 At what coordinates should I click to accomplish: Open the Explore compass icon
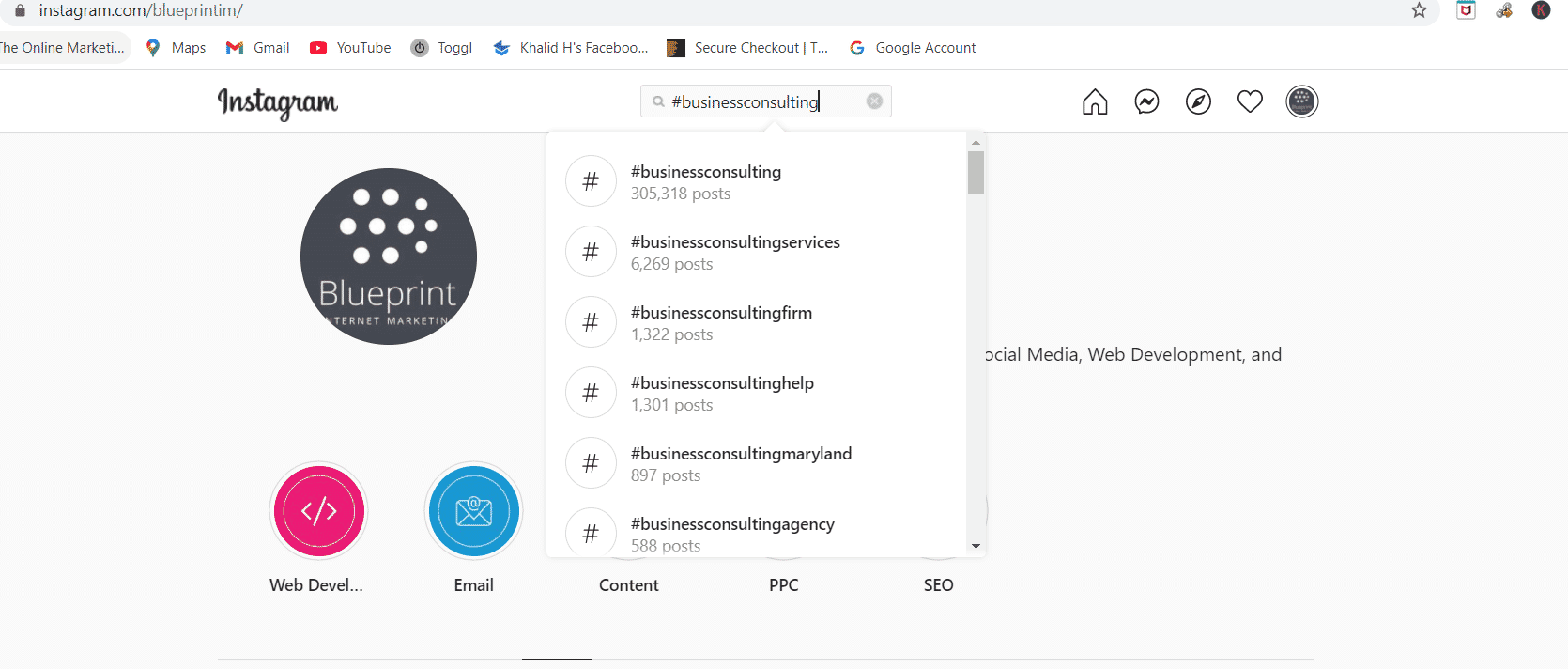[x=1198, y=101]
